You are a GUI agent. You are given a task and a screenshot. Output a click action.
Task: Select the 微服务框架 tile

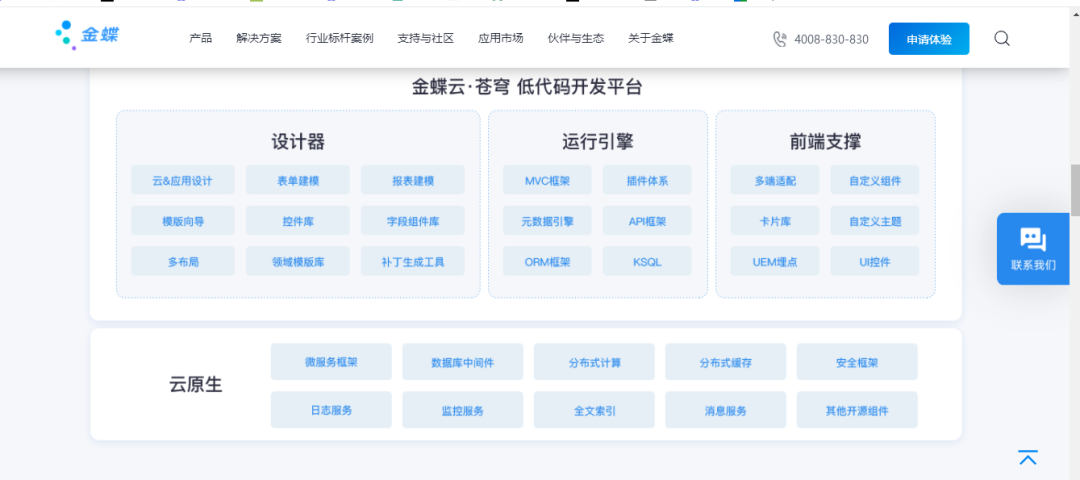(331, 362)
